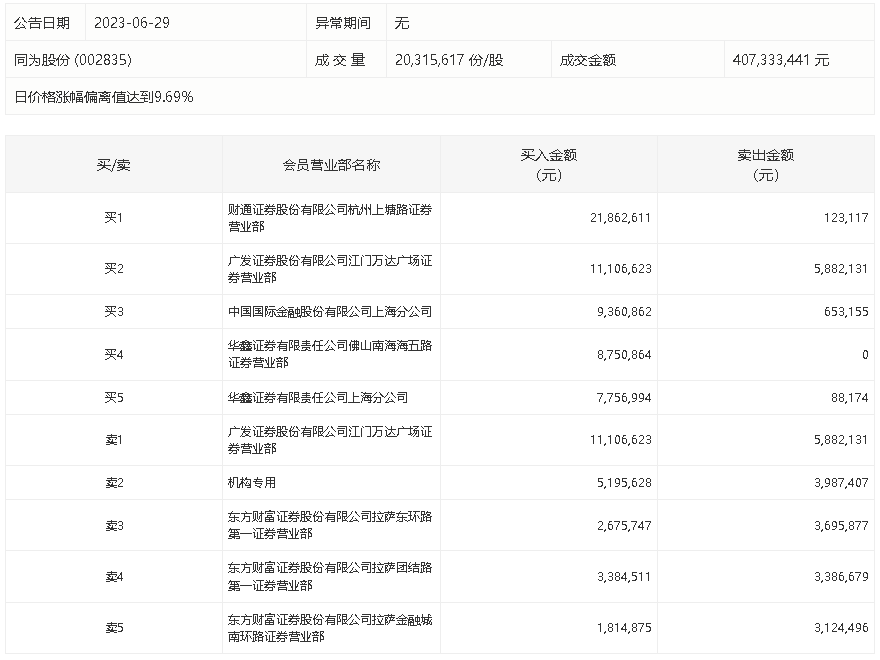The image size is (880, 660).
Task: Select 11,106,623 in the 买2 row
Action: 620,269
